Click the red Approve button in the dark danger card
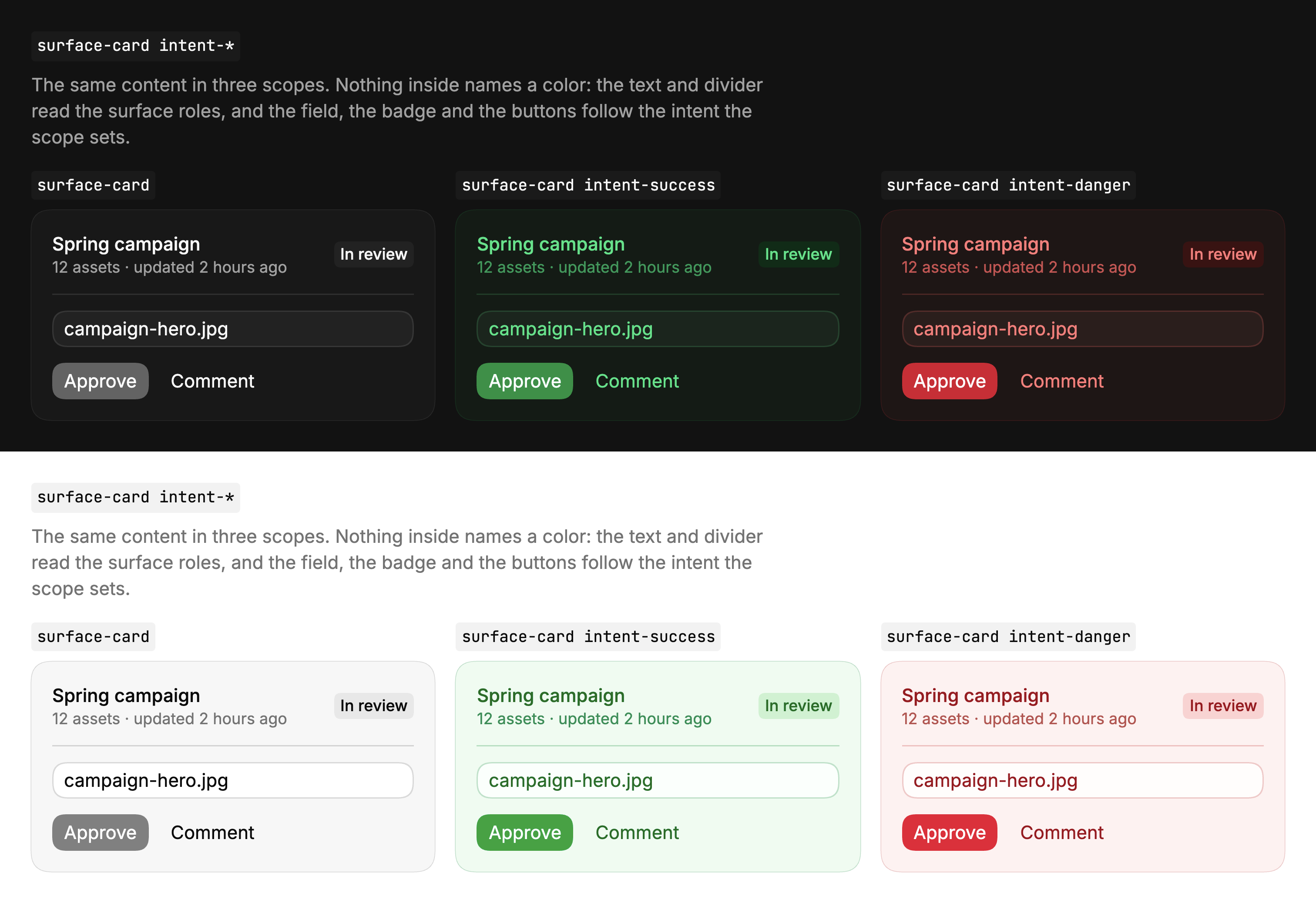 point(950,381)
